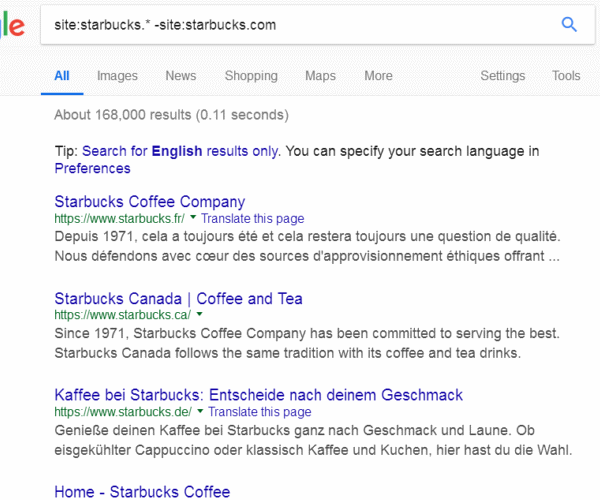The width and height of the screenshot is (600, 500).
Task: Open 'Home - Starbucks Coffee' result
Action: click(142, 491)
